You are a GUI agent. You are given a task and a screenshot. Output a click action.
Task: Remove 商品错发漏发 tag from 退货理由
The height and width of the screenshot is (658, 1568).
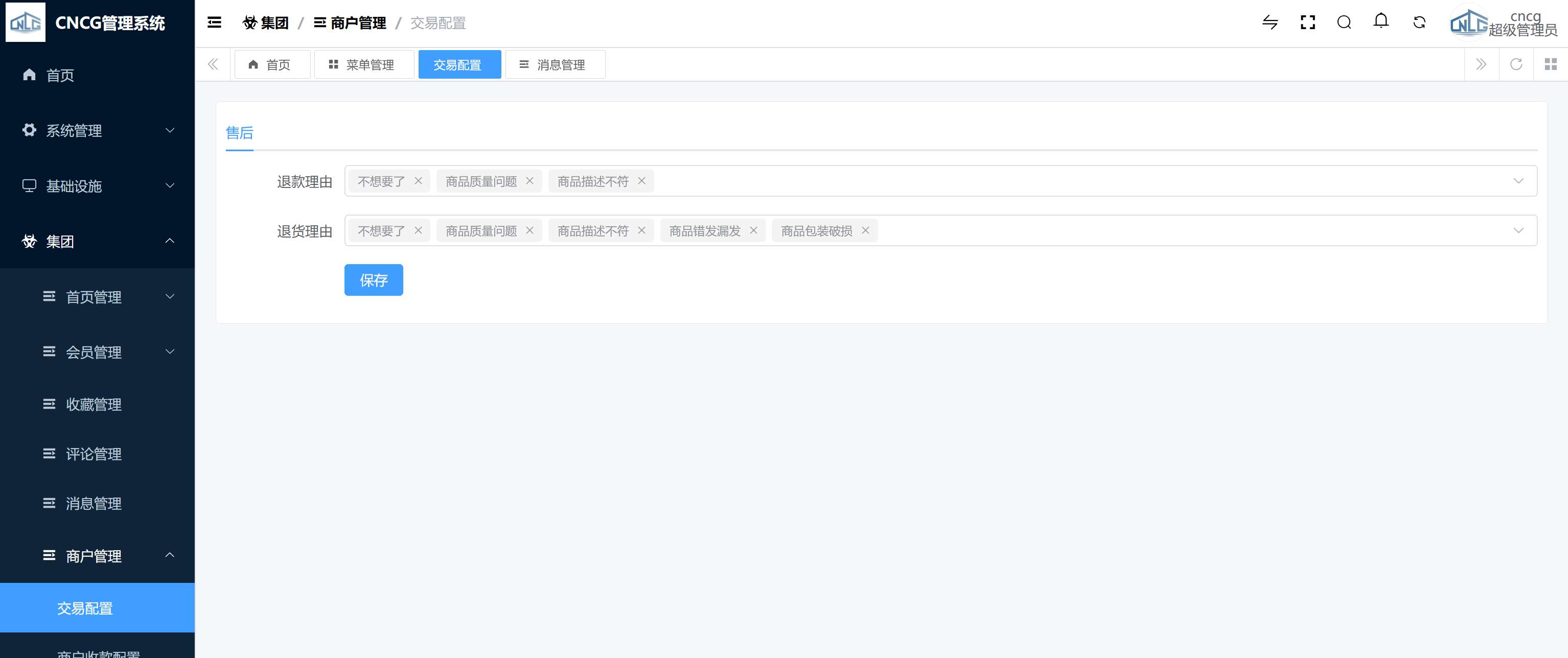coord(753,231)
